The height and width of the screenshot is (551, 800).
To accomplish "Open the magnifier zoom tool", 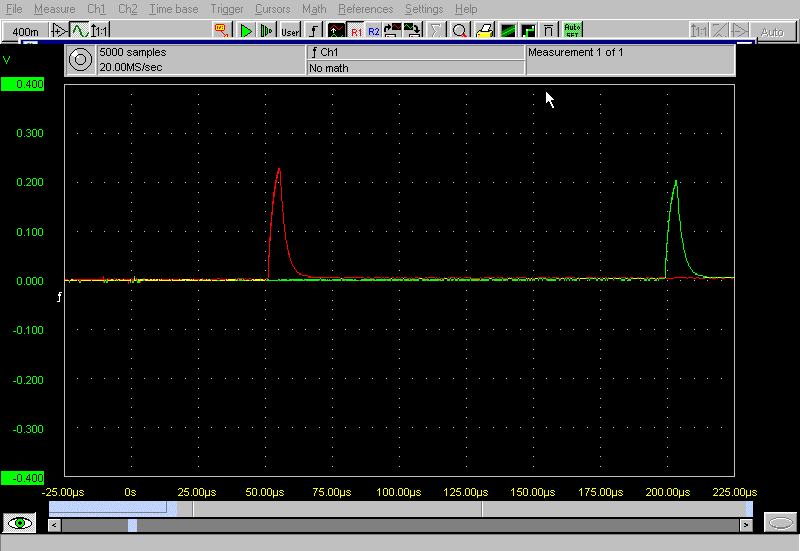I will click(x=460, y=31).
